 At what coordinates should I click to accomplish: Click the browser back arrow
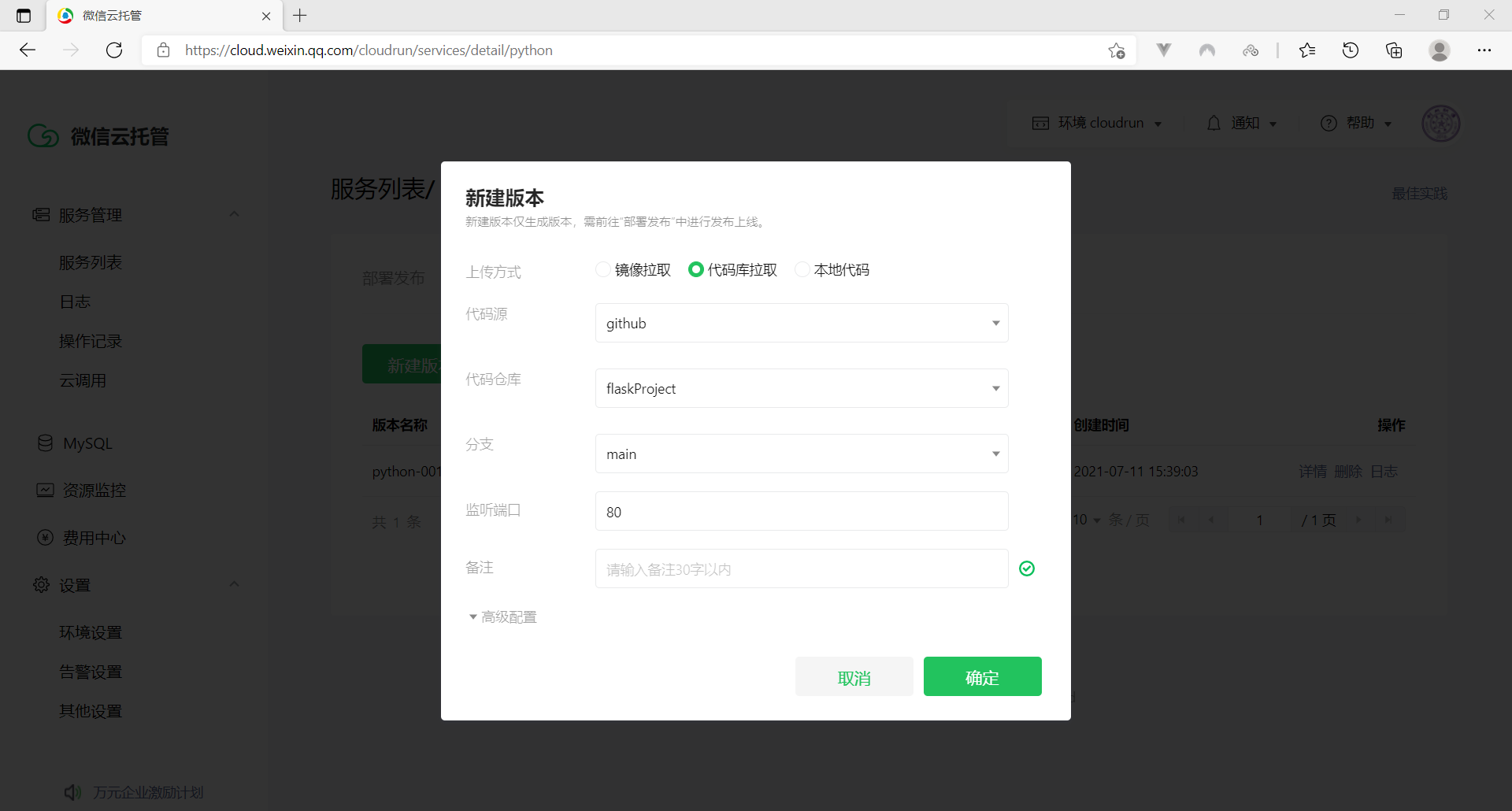coord(28,50)
